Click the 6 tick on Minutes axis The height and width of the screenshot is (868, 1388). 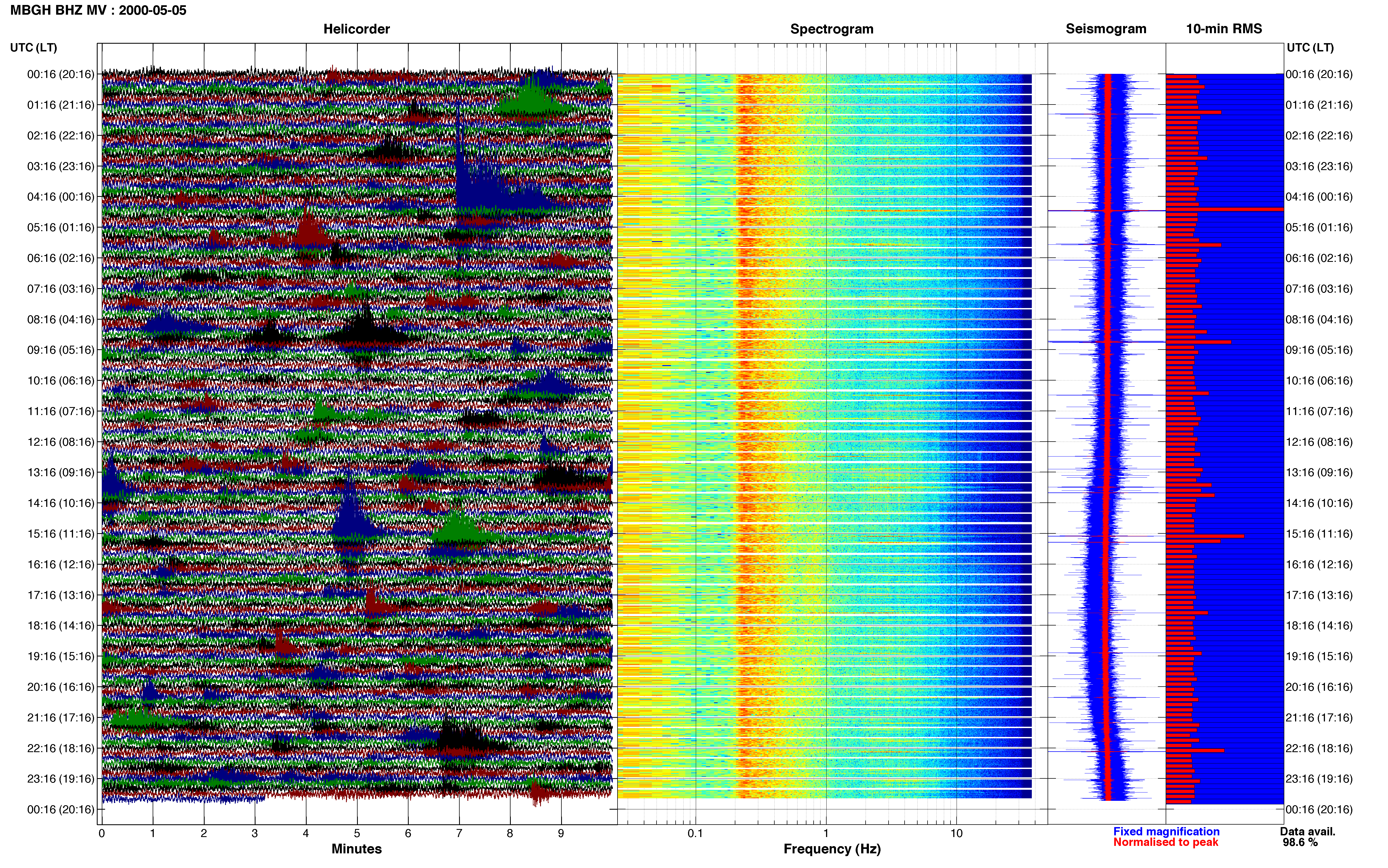pyautogui.click(x=408, y=833)
